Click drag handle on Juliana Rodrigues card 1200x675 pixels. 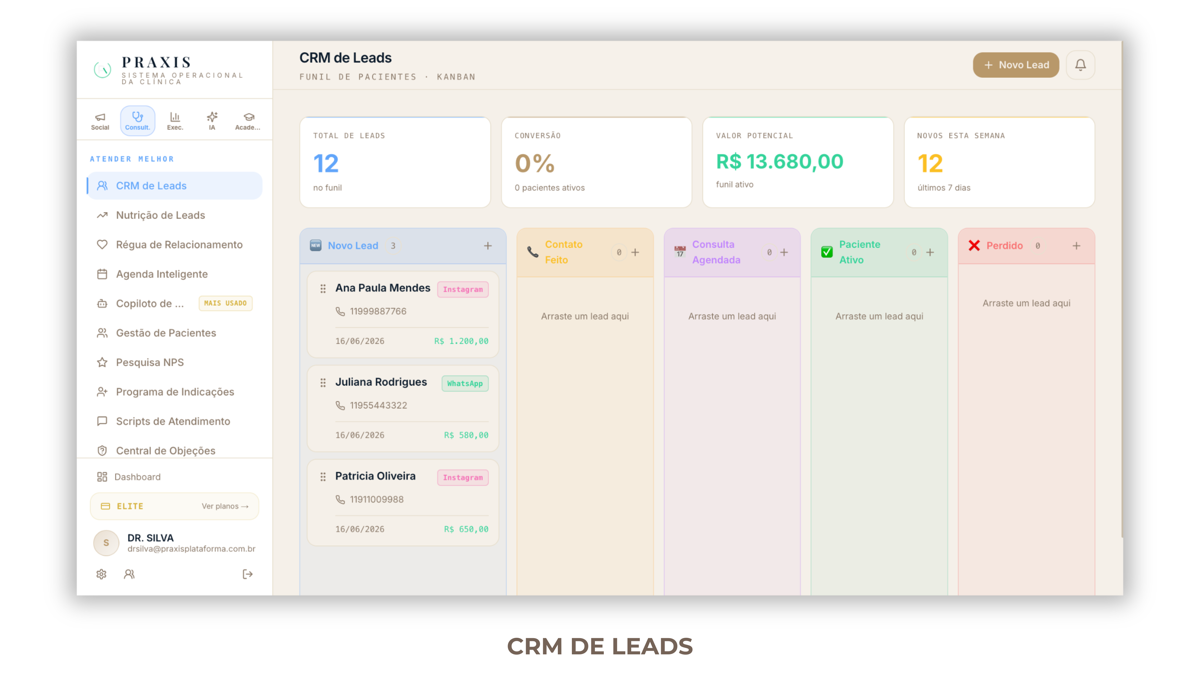pyautogui.click(x=323, y=382)
